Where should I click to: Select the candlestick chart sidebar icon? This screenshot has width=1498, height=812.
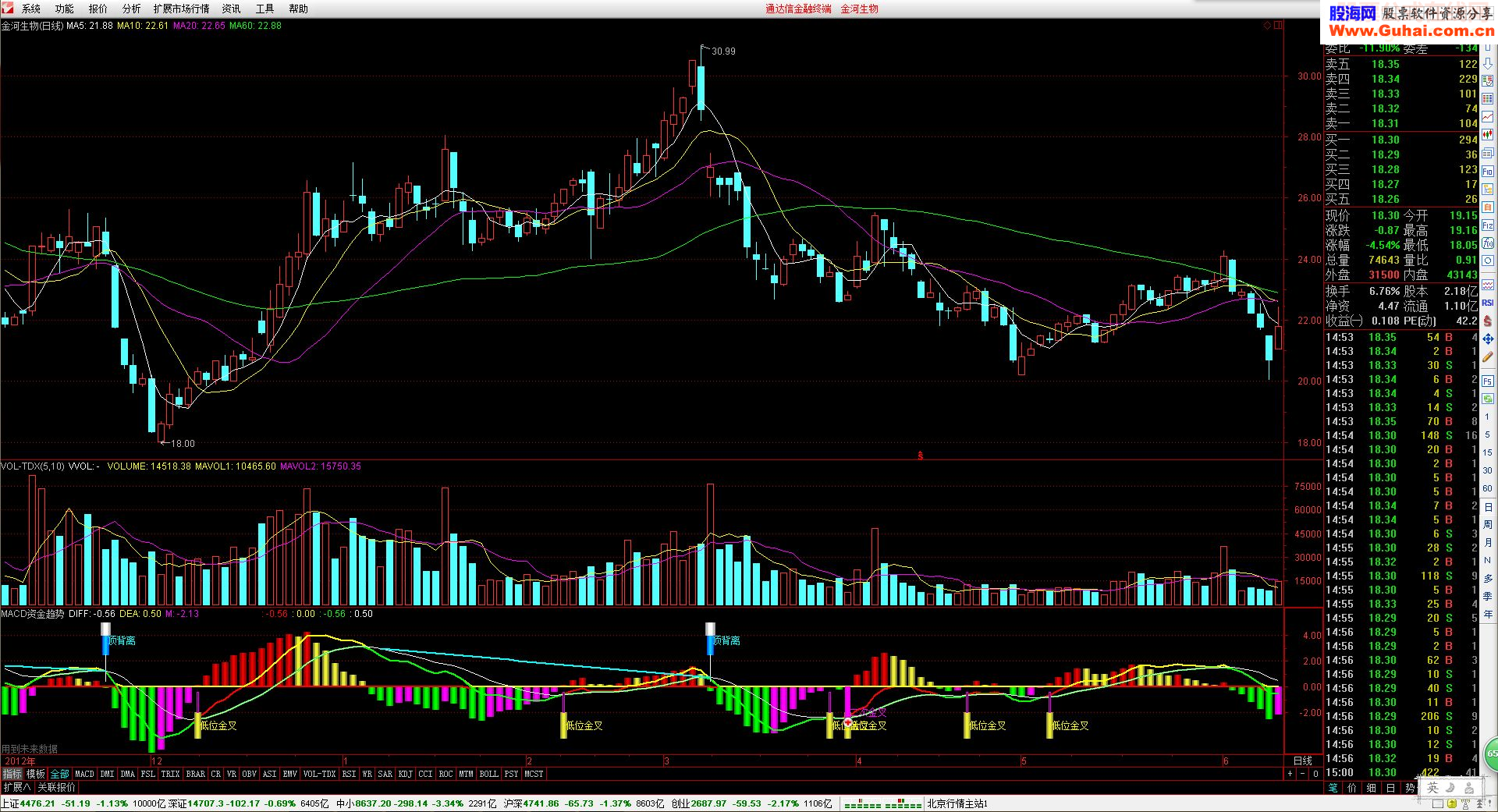(x=1488, y=134)
